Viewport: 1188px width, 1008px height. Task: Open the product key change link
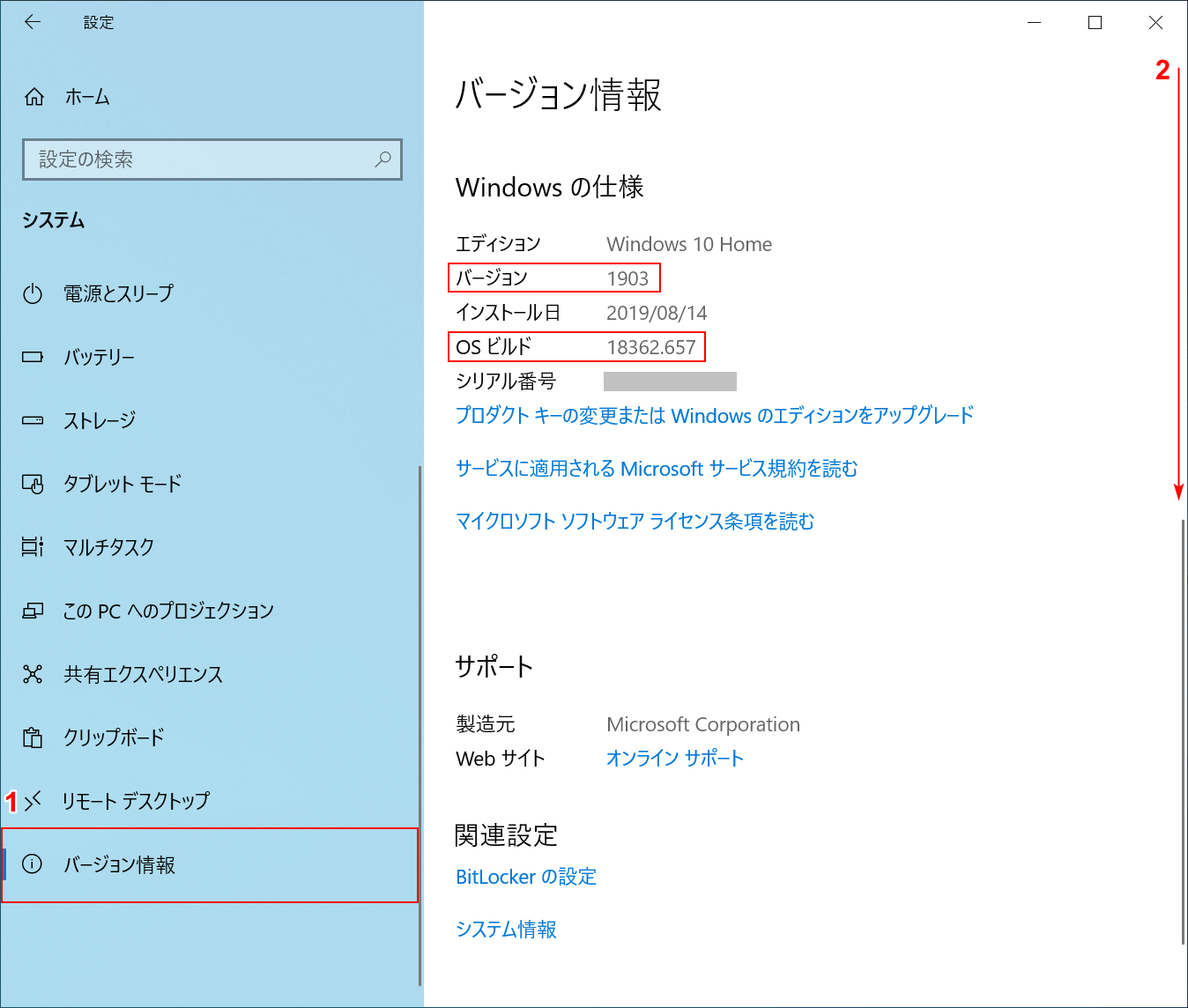pos(714,415)
